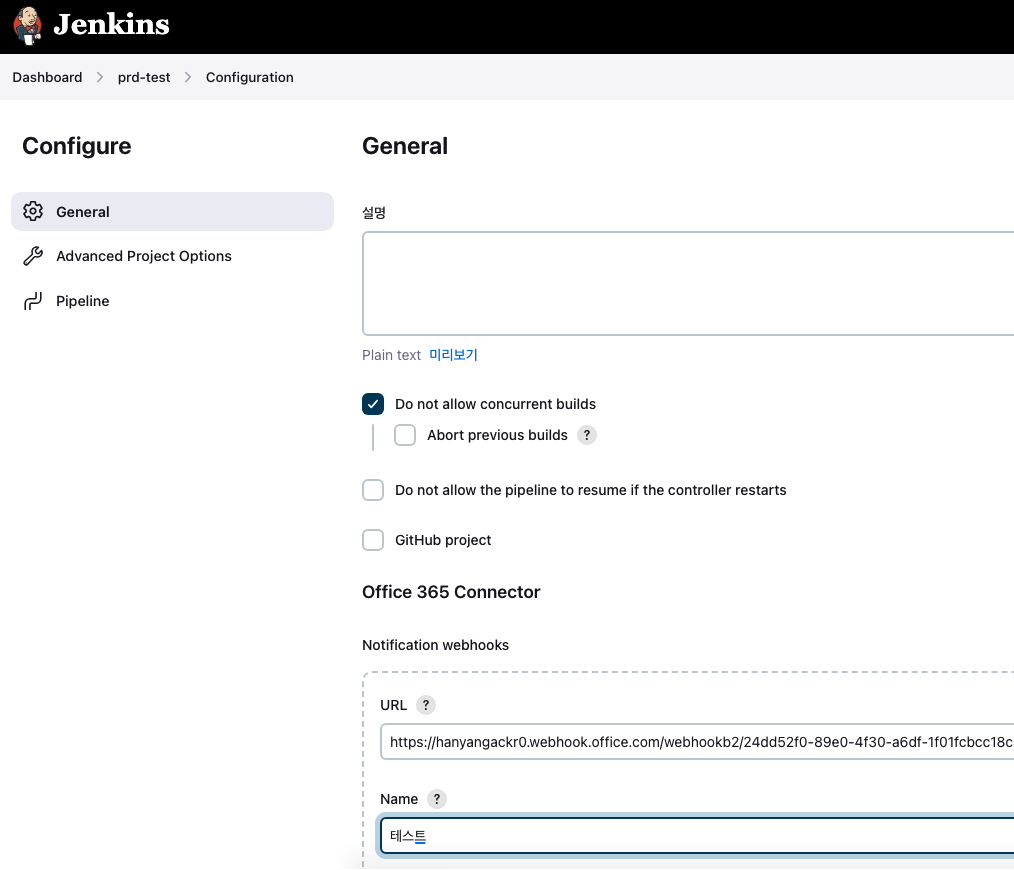Enable the Abort previous builds checkbox
1014x870 pixels.
pyautogui.click(x=405, y=435)
